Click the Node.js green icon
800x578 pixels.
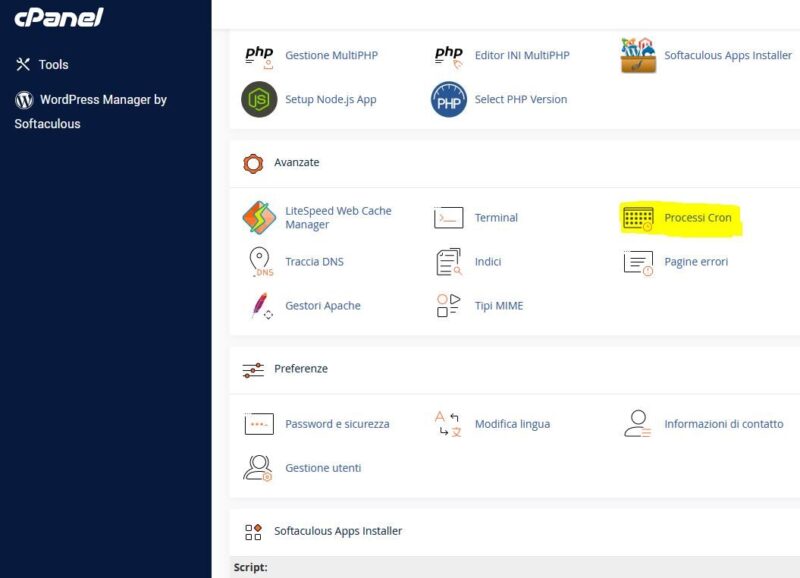click(x=259, y=99)
